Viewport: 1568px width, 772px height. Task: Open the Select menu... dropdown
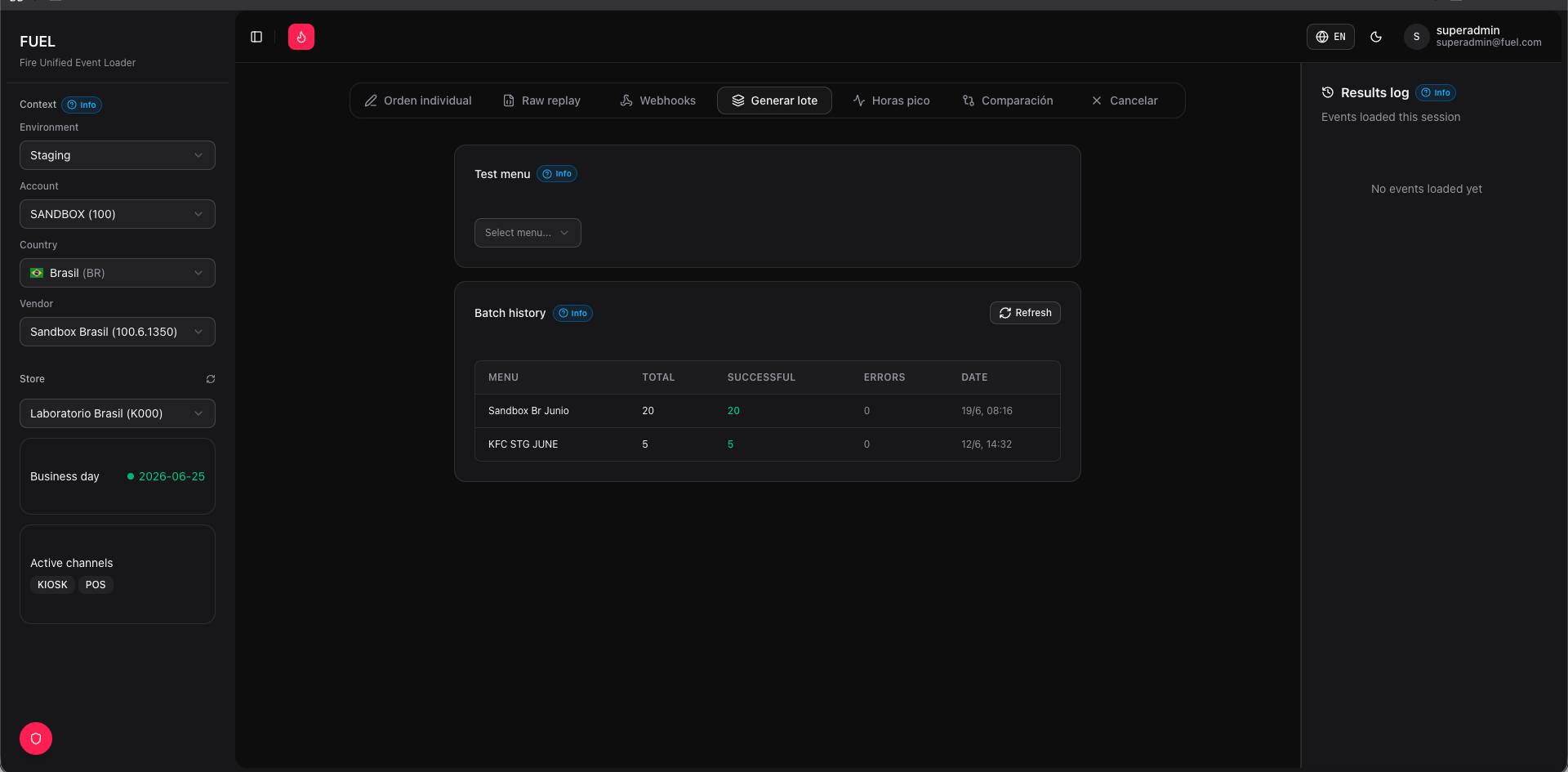point(528,233)
